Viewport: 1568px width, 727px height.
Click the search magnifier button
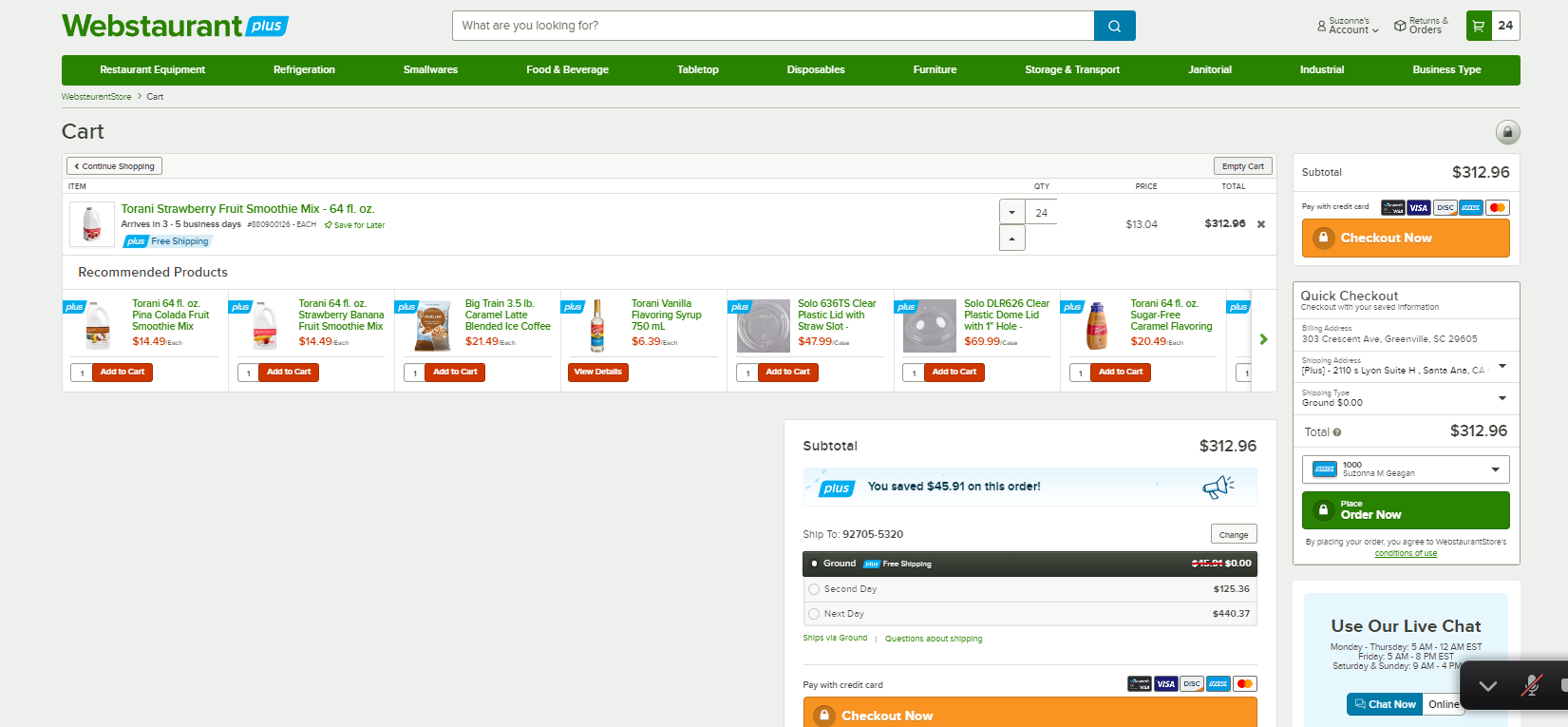click(1114, 26)
